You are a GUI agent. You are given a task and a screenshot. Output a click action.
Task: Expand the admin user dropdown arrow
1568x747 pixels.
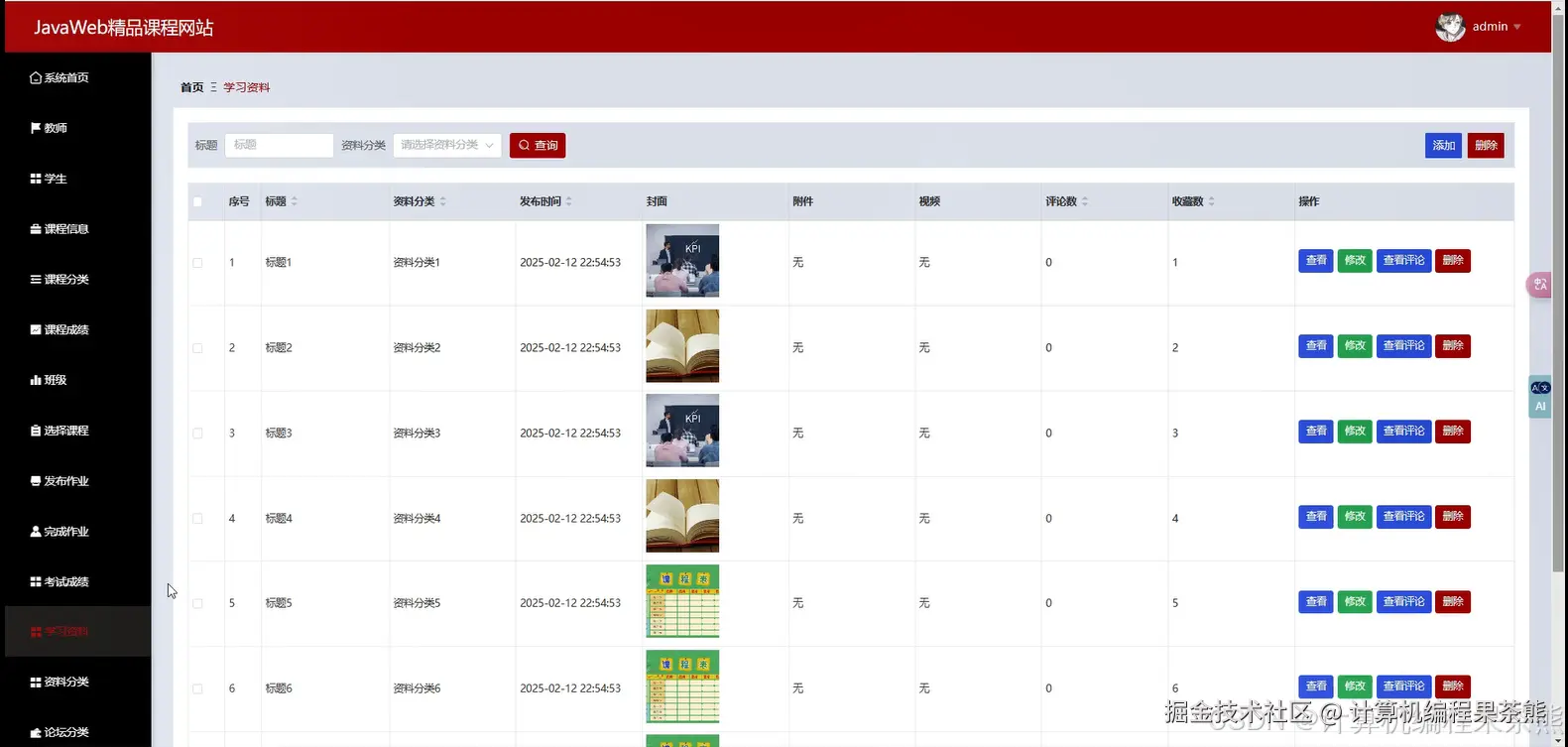pos(1517,27)
